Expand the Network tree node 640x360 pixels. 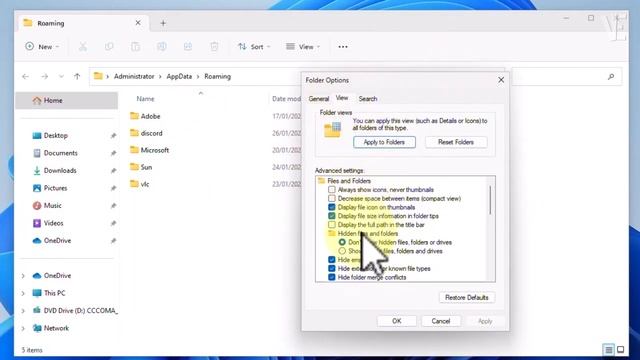pos(23,329)
